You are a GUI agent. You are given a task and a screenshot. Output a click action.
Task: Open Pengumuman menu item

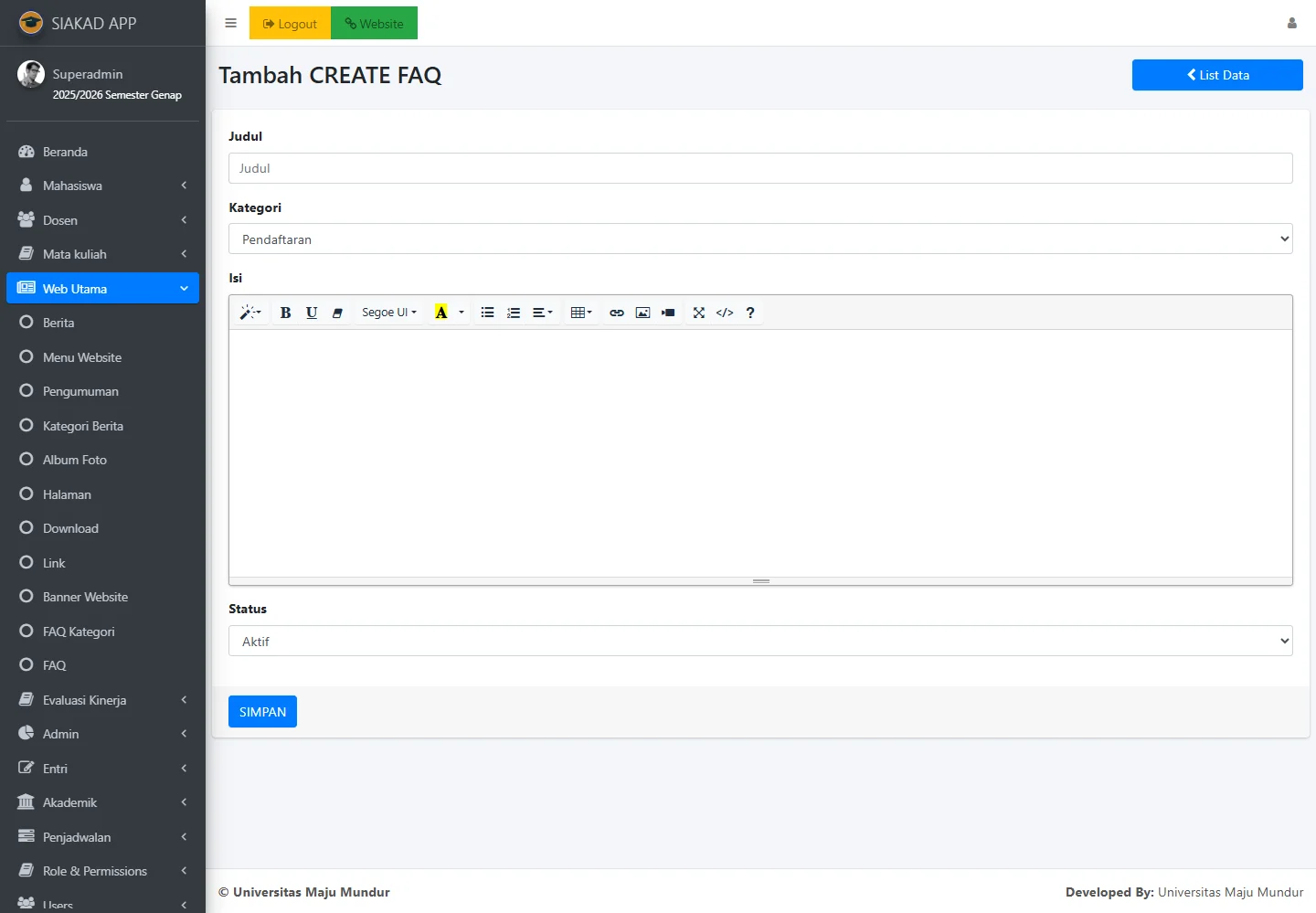80,391
